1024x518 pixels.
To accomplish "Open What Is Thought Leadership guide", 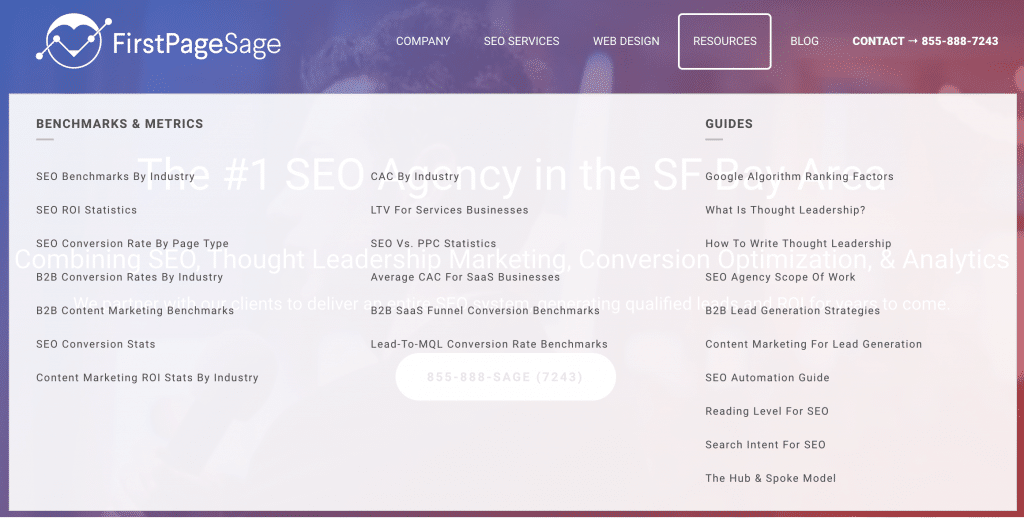I will point(785,210).
